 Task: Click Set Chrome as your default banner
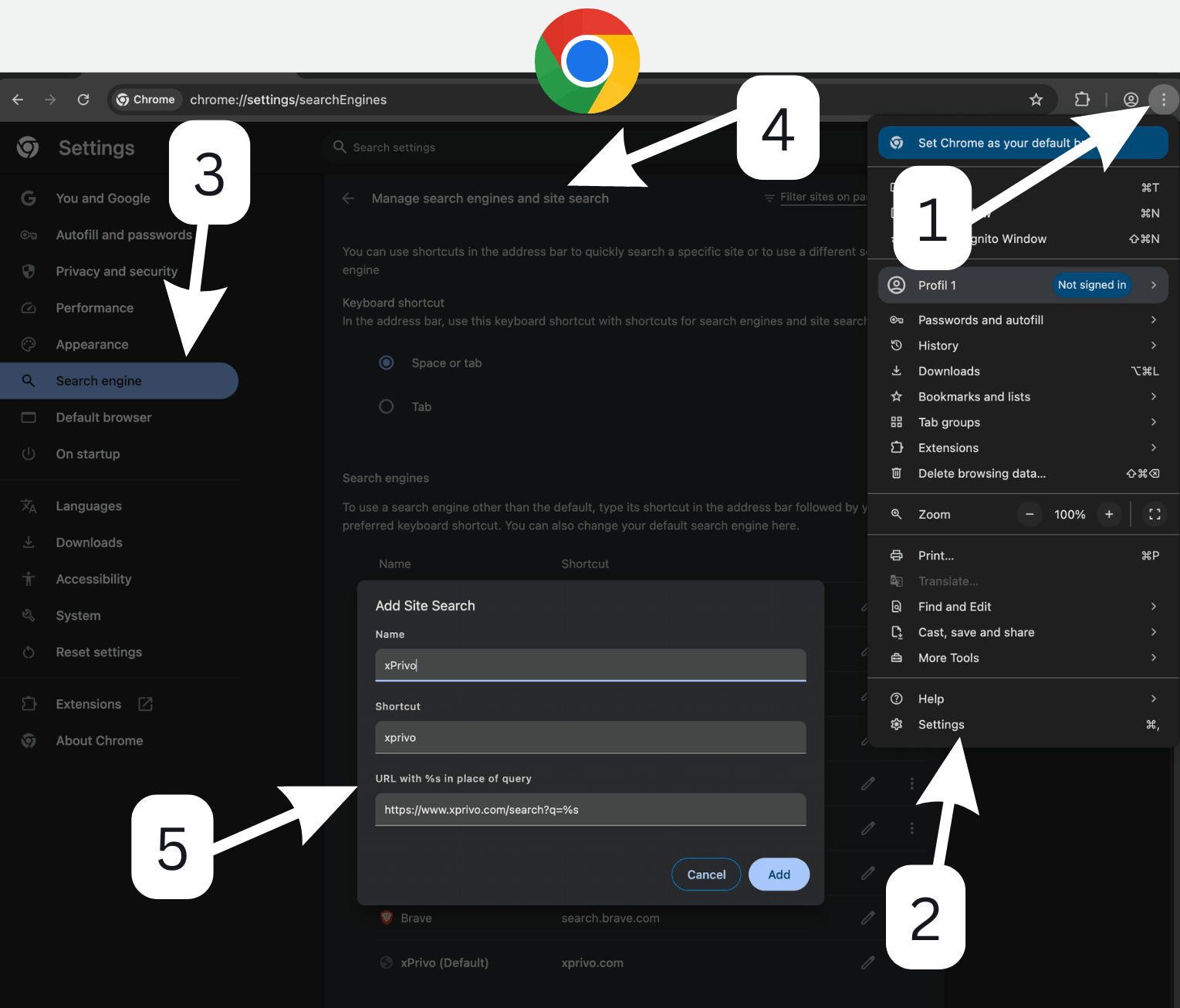coord(1023,143)
